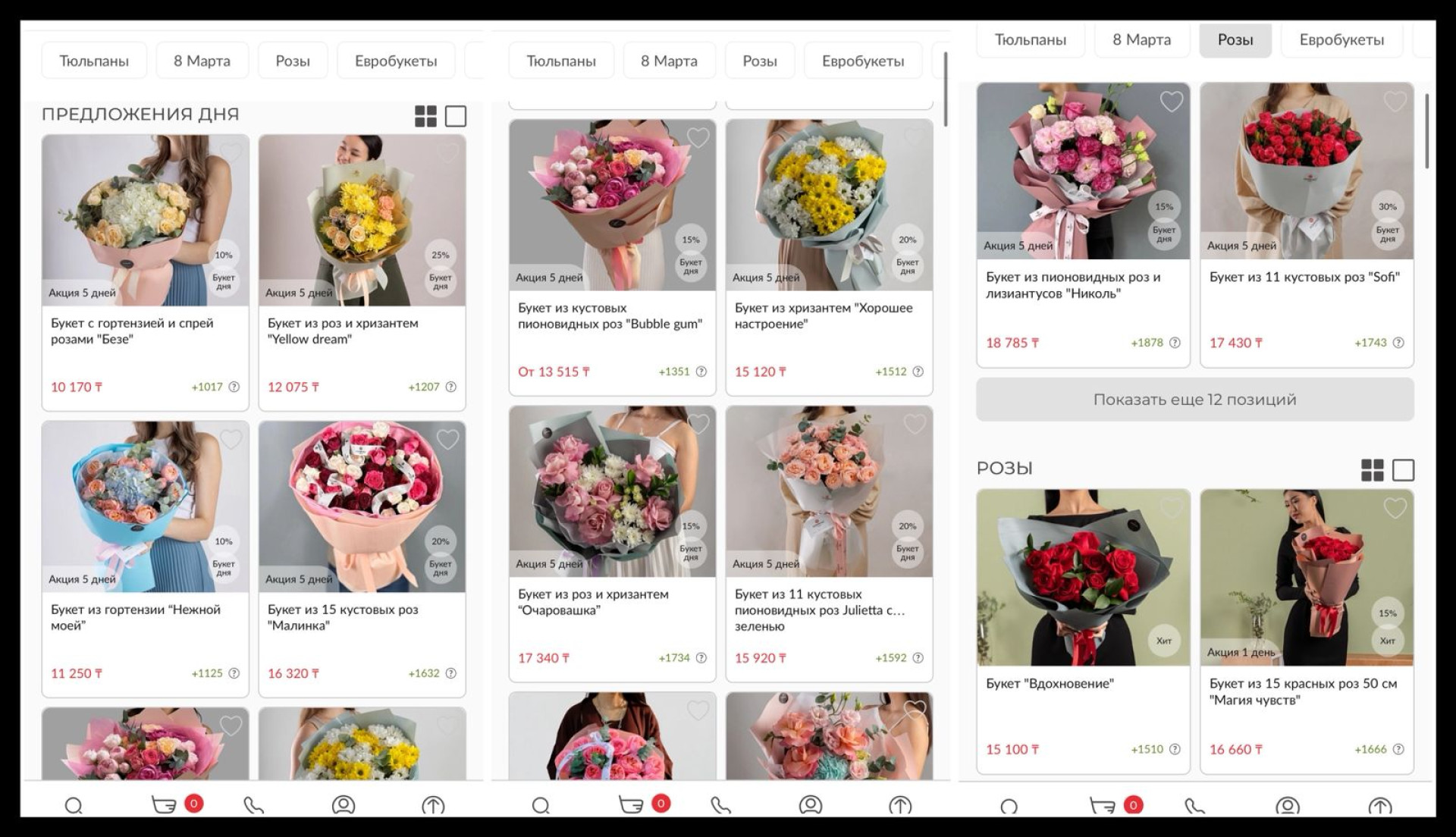Viewport: 1456px width, 837px height.
Task: Switch to grid view in Предложения дня header
Action: coord(425,116)
